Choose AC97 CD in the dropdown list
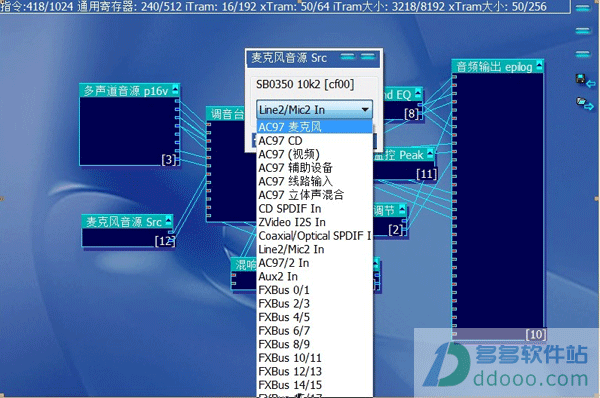The height and width of the screenshot is (398, 600). click(x=314, y=140)
